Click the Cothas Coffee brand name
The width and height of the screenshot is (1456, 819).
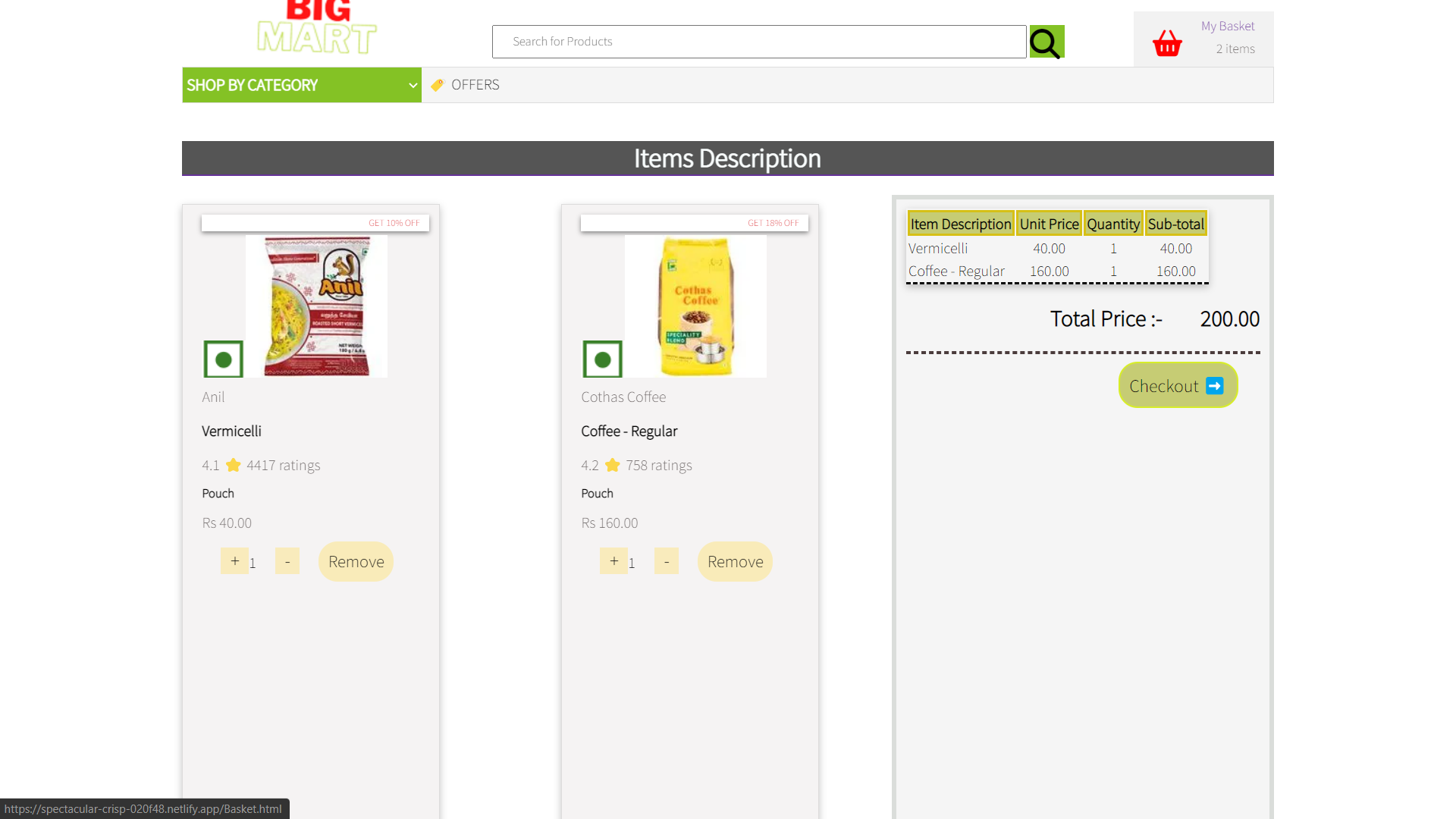coord(623,397)
